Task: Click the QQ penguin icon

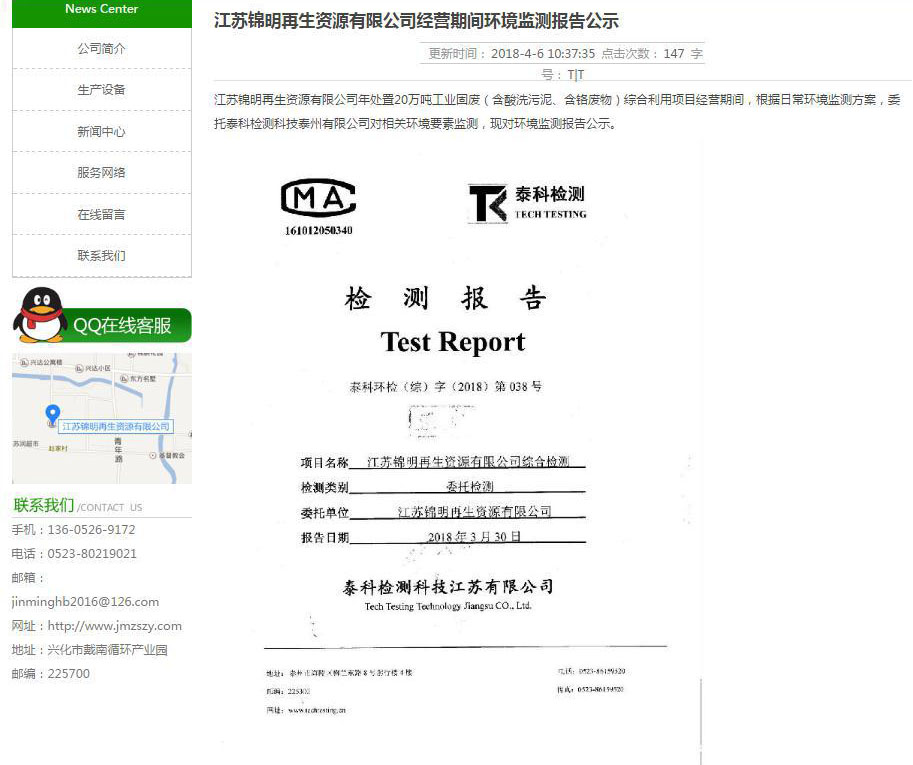Action: click(40, 315)
